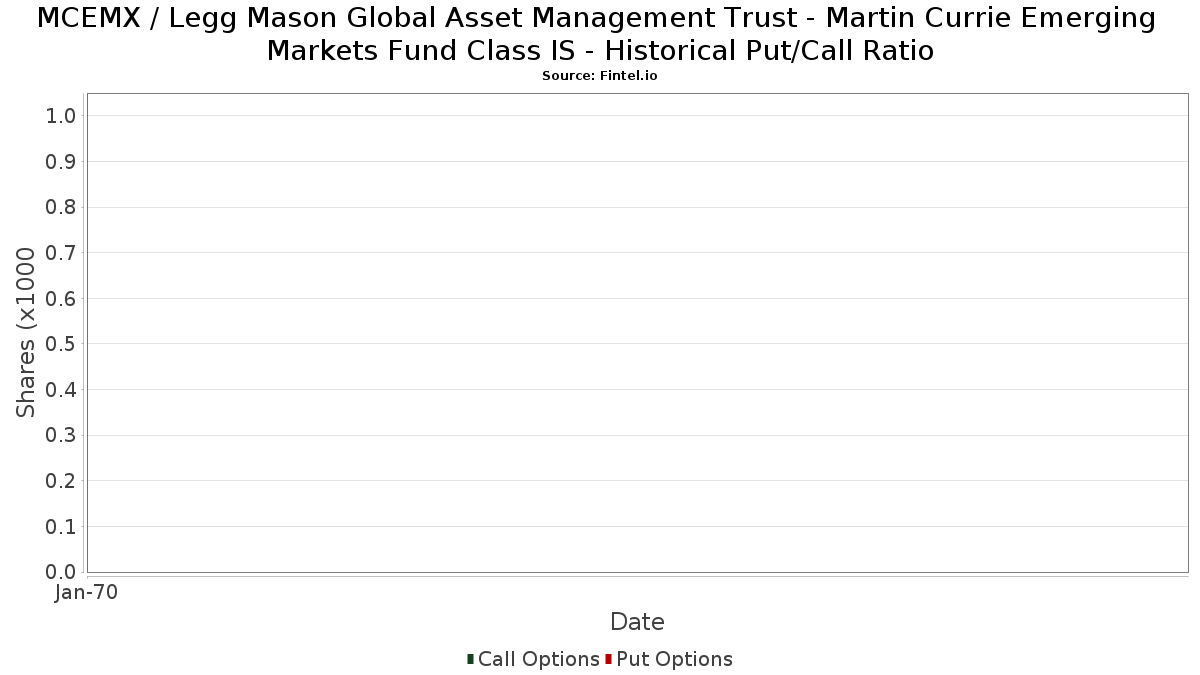This screenshot has width=1200, height=675.
Task: Click the Jan-70 x-axis label
Action: pos(86,593)
